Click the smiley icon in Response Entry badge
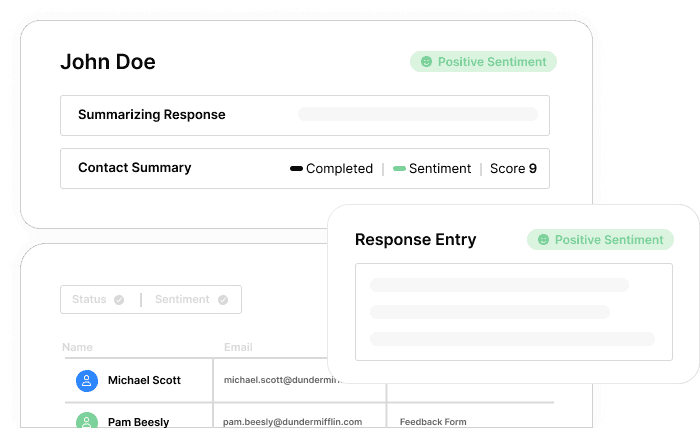The width and height of the screenshot is (700, 428). point(543,240)
